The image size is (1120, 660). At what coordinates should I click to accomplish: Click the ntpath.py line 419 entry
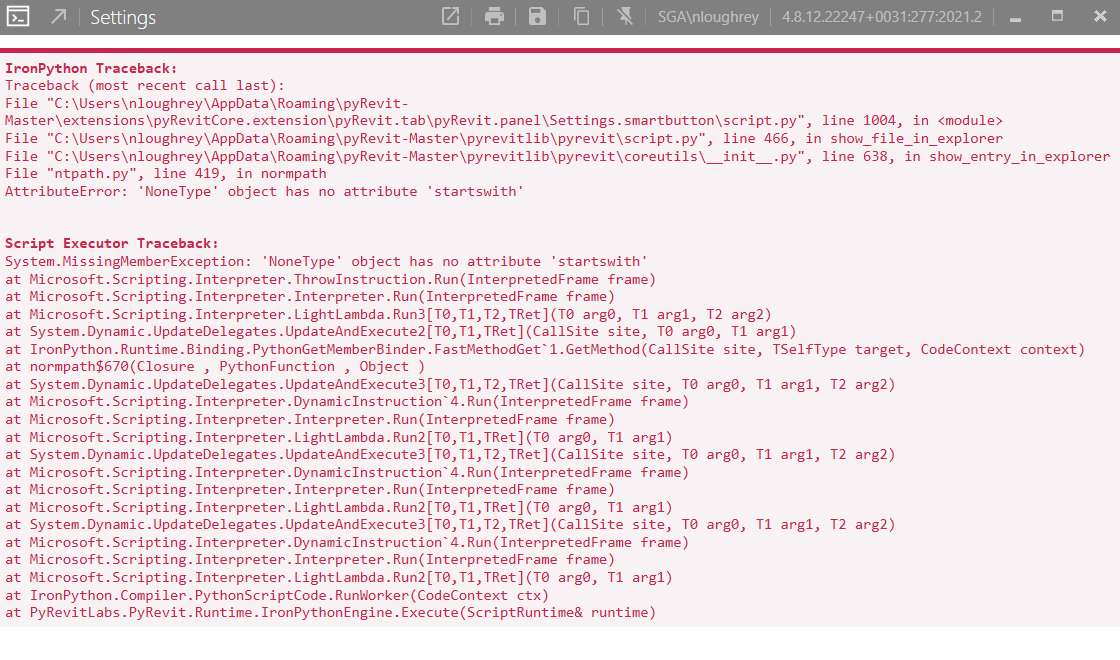pos(170,173)
